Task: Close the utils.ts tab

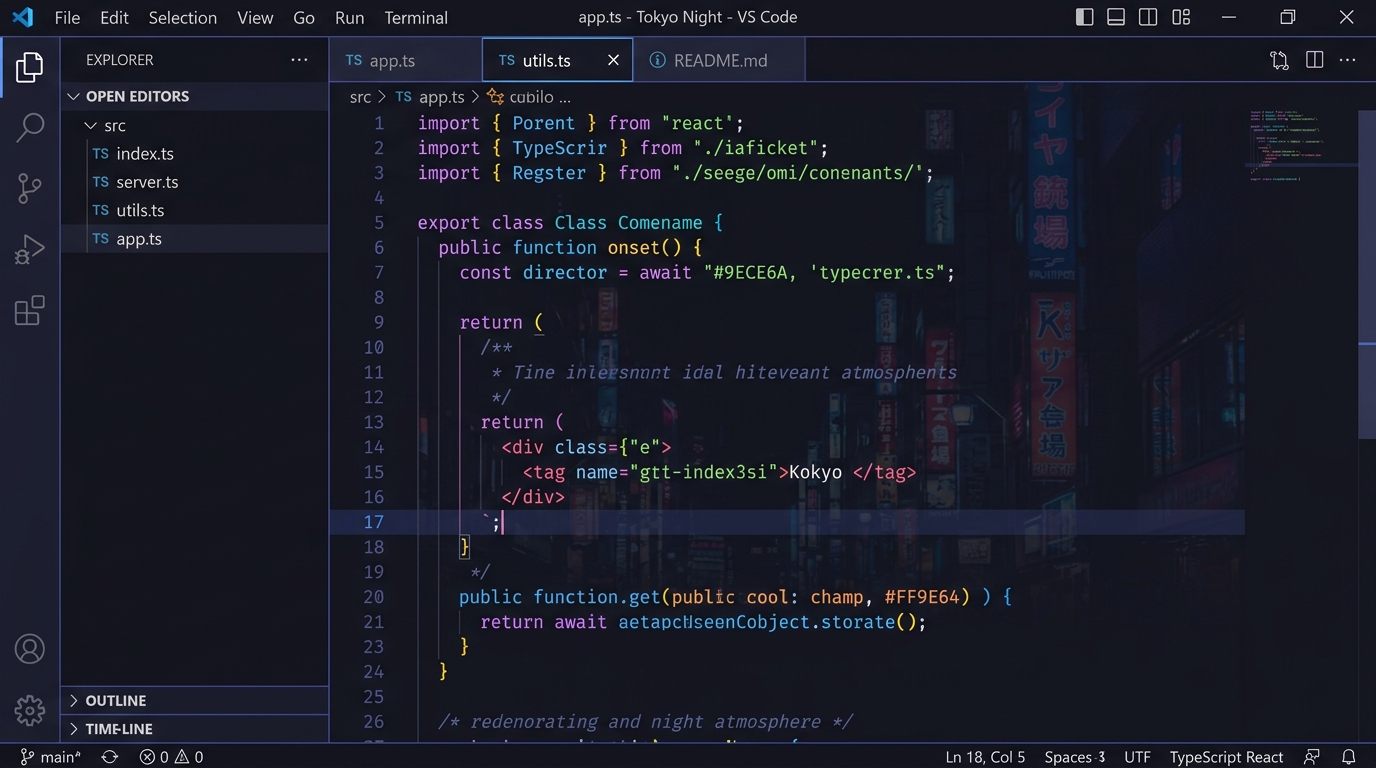Action: pos(613,60)
